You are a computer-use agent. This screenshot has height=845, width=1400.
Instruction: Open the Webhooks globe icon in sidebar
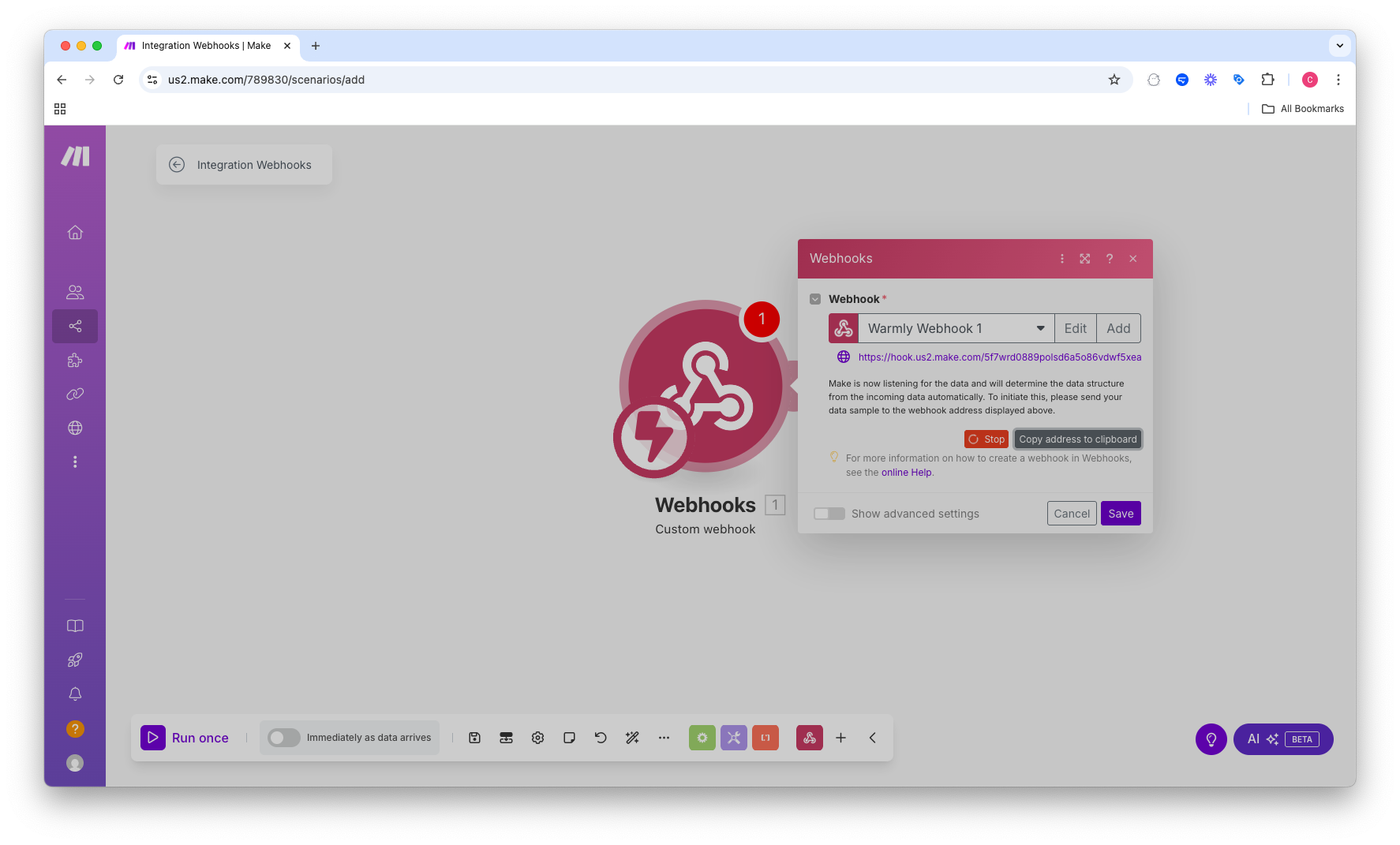[75, 428]
